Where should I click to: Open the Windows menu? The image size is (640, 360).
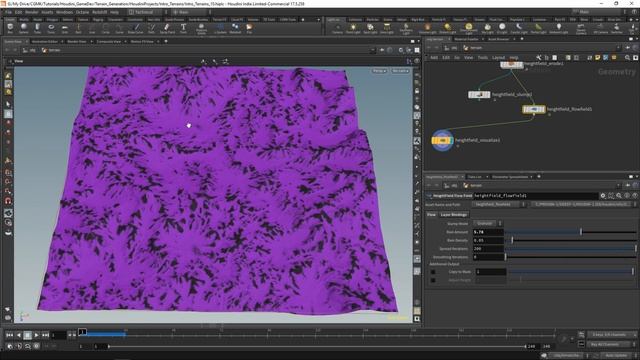[x=64, y=12]
